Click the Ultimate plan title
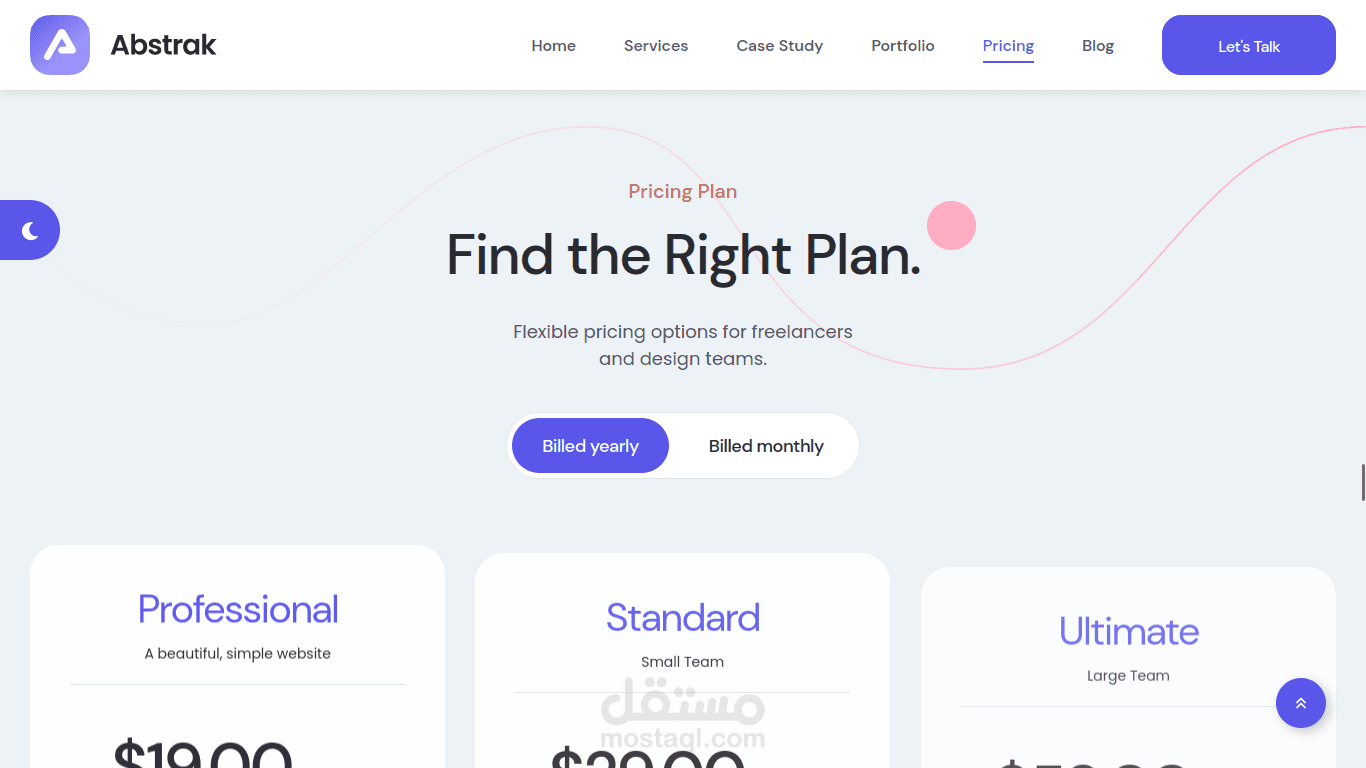 pos(1128,631)
